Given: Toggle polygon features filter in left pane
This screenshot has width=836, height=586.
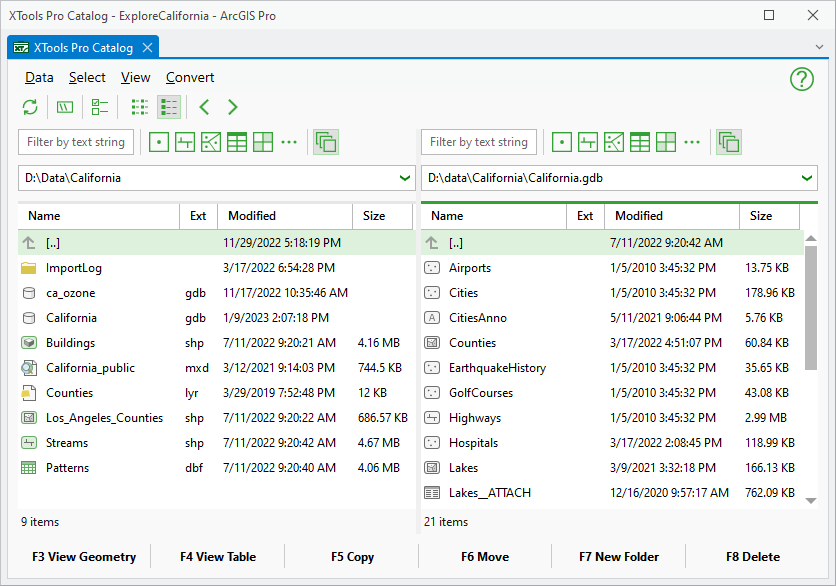Looking at the screenshot, I should click(x=211, y=142).
